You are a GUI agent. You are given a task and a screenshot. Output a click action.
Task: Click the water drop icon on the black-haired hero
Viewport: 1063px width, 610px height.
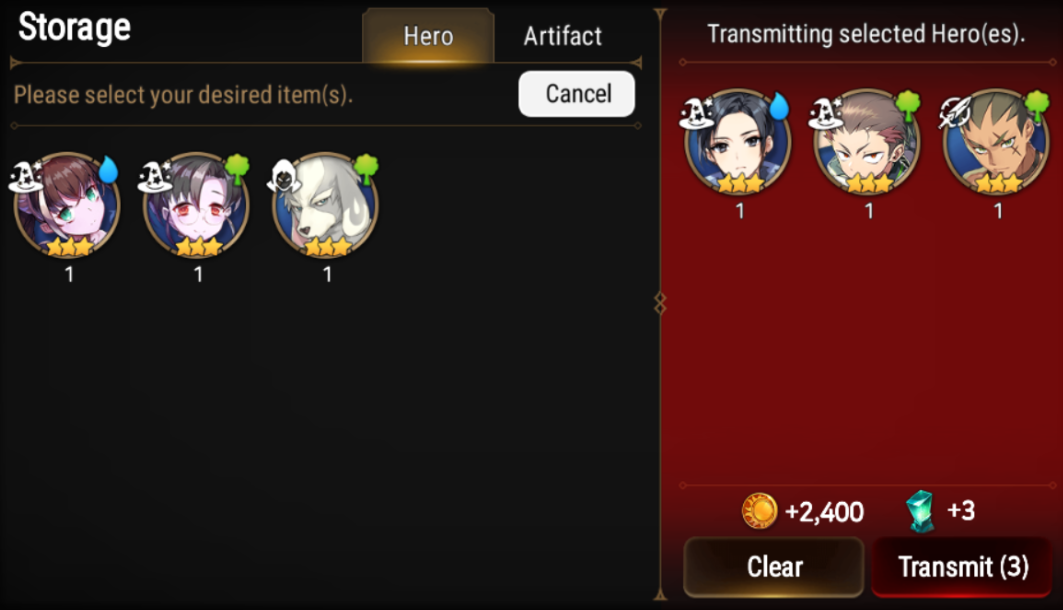coord(779,106)
